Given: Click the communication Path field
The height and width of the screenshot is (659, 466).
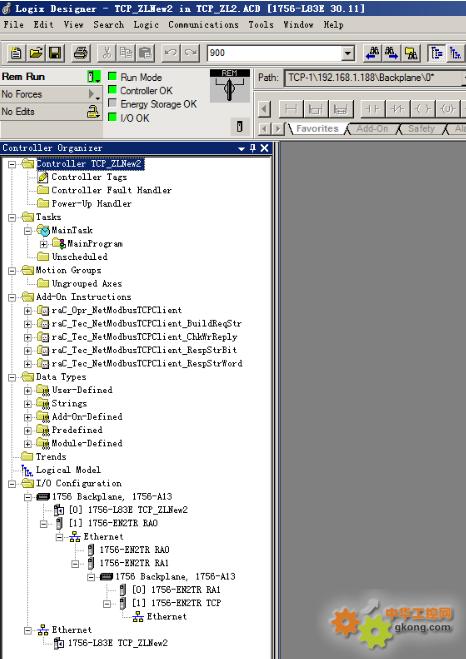Looking at the screenshot, I should 374,78.
